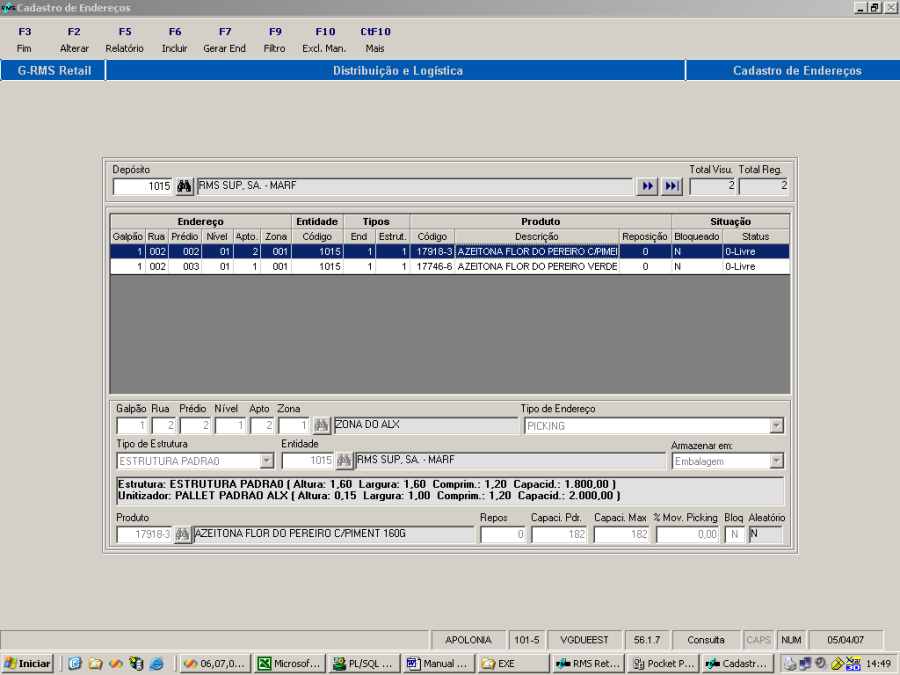The image size is (900, 675).
Task: Open EXE folder taskbar item
Action: [514, 664]
